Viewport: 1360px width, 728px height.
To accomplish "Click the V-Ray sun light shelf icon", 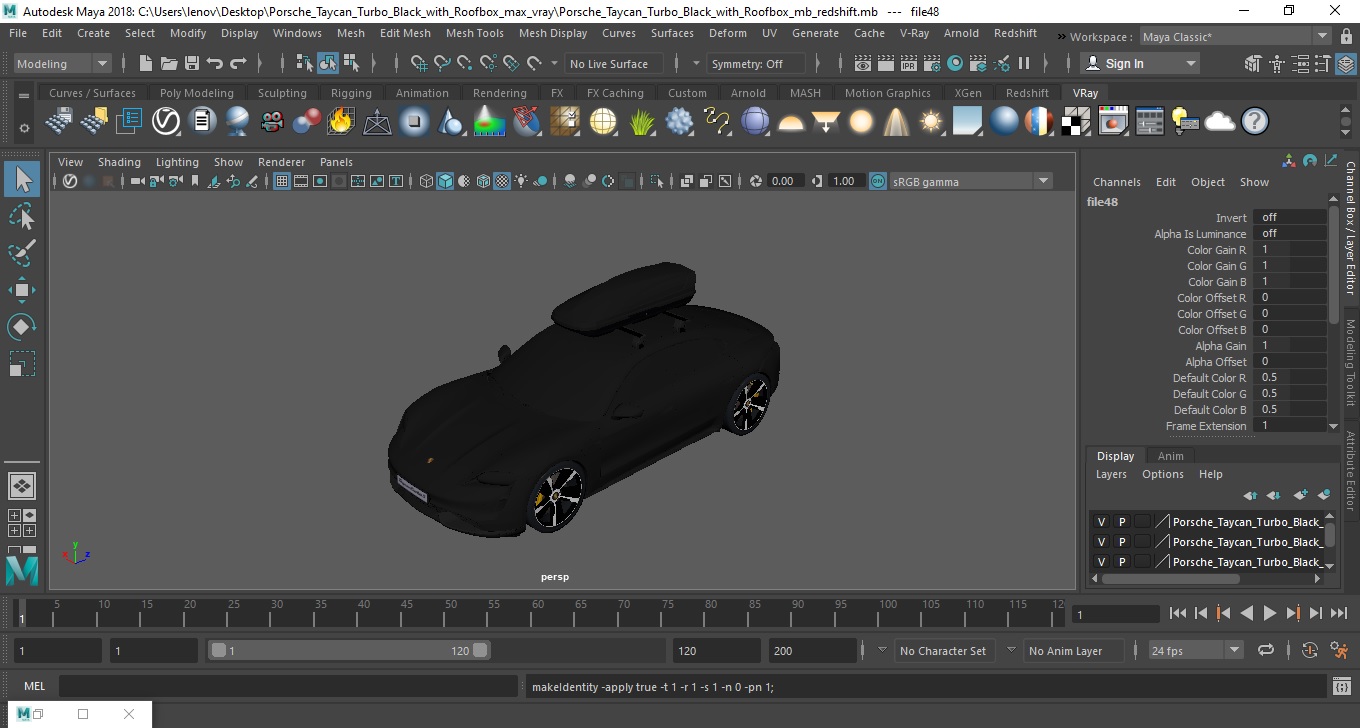I will point(931,122).
